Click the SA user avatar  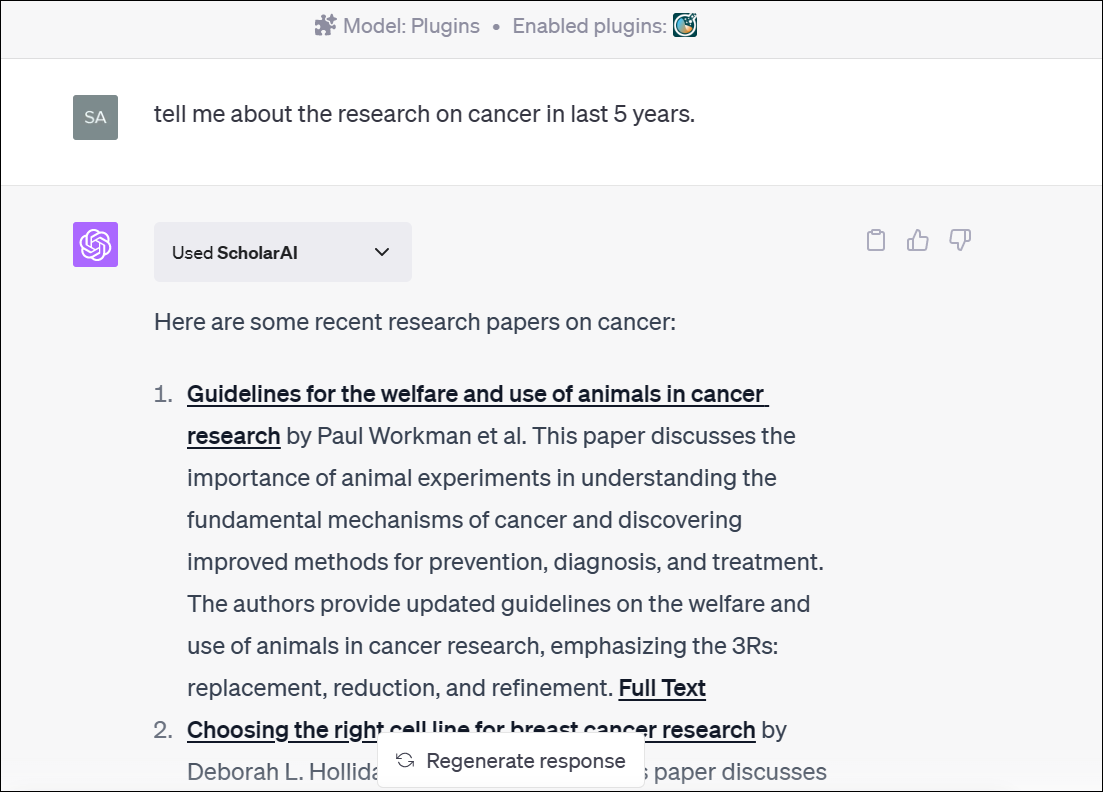coord(96,117)
